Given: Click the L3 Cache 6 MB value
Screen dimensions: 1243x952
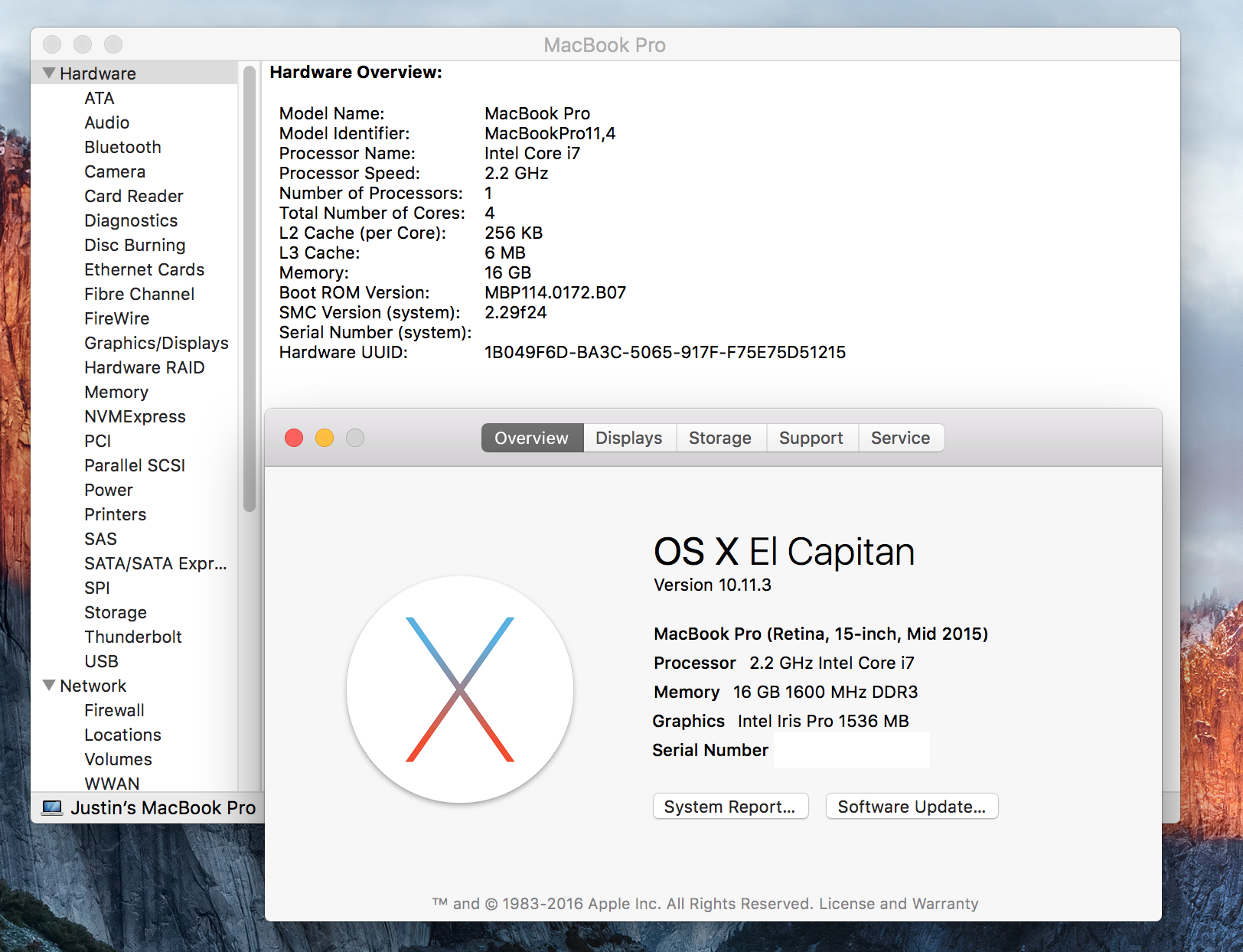Looking at the screenshot, I should click(504, 253).
